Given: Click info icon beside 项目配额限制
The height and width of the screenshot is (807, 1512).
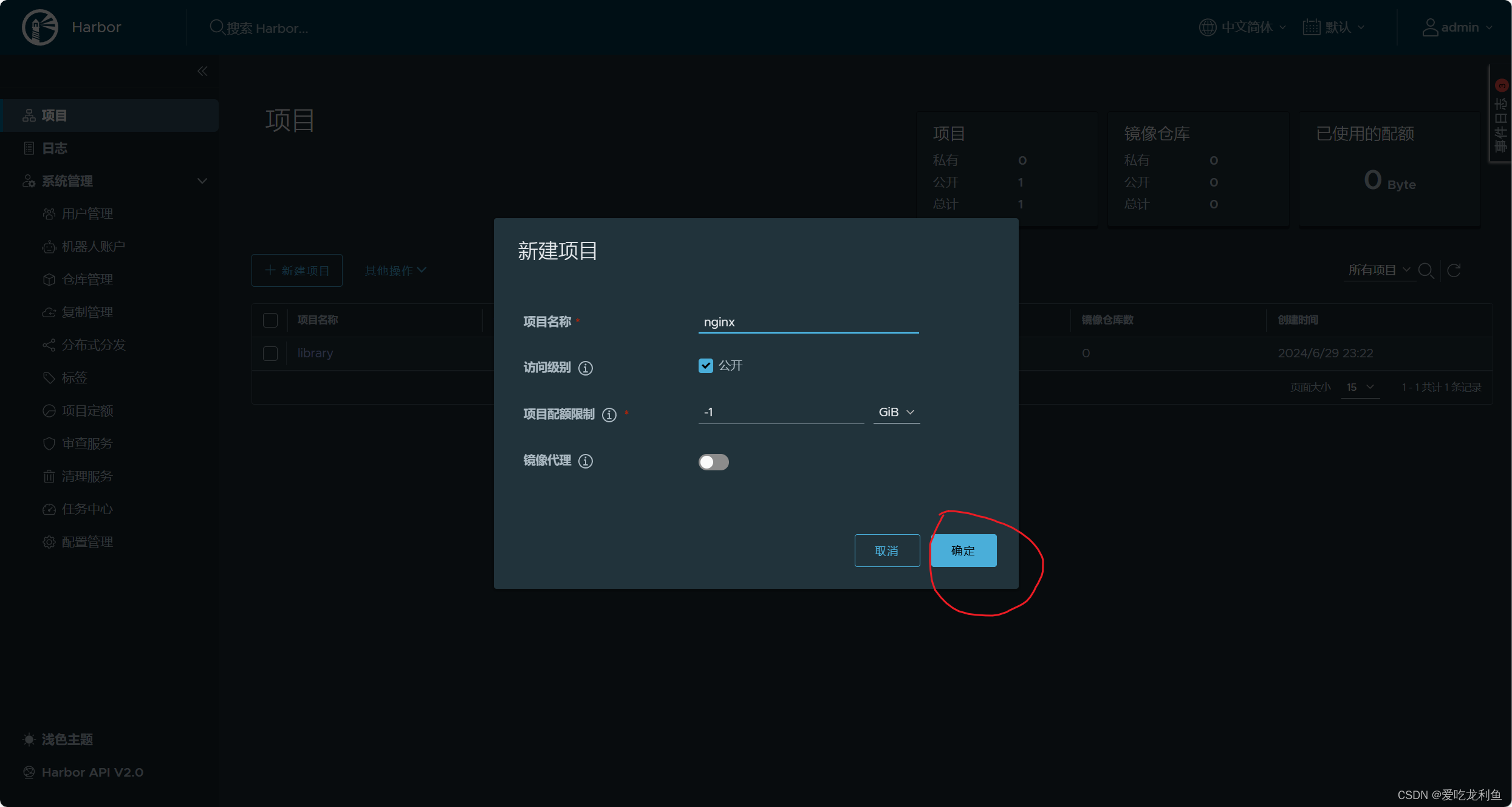Looking at the screenshot, I should coord(609,414).
